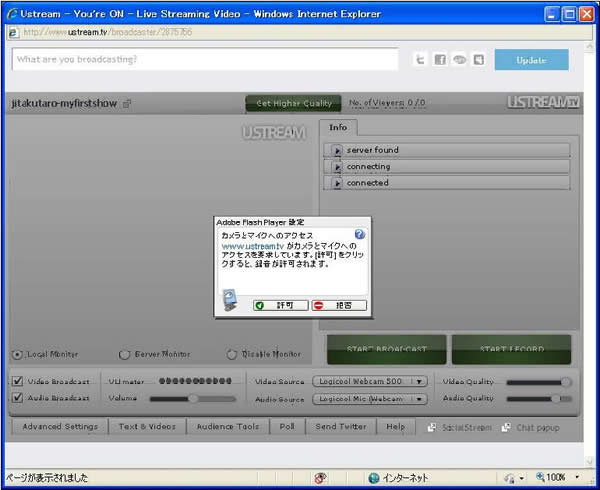Viewport: 600px width, 490px height.
Task: Click the 拒否 deny button in Flash dialog
Action: point(339,305)
